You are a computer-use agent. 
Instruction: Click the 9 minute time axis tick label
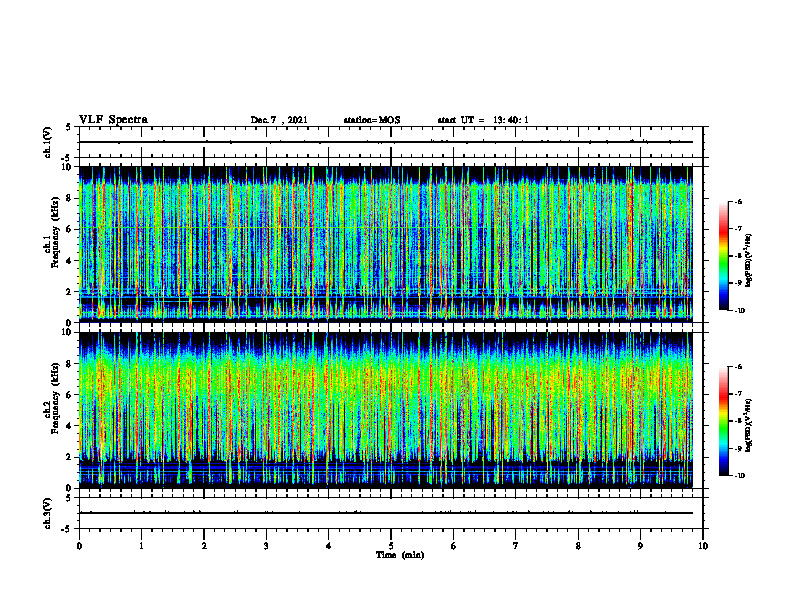tap(640, 546)
